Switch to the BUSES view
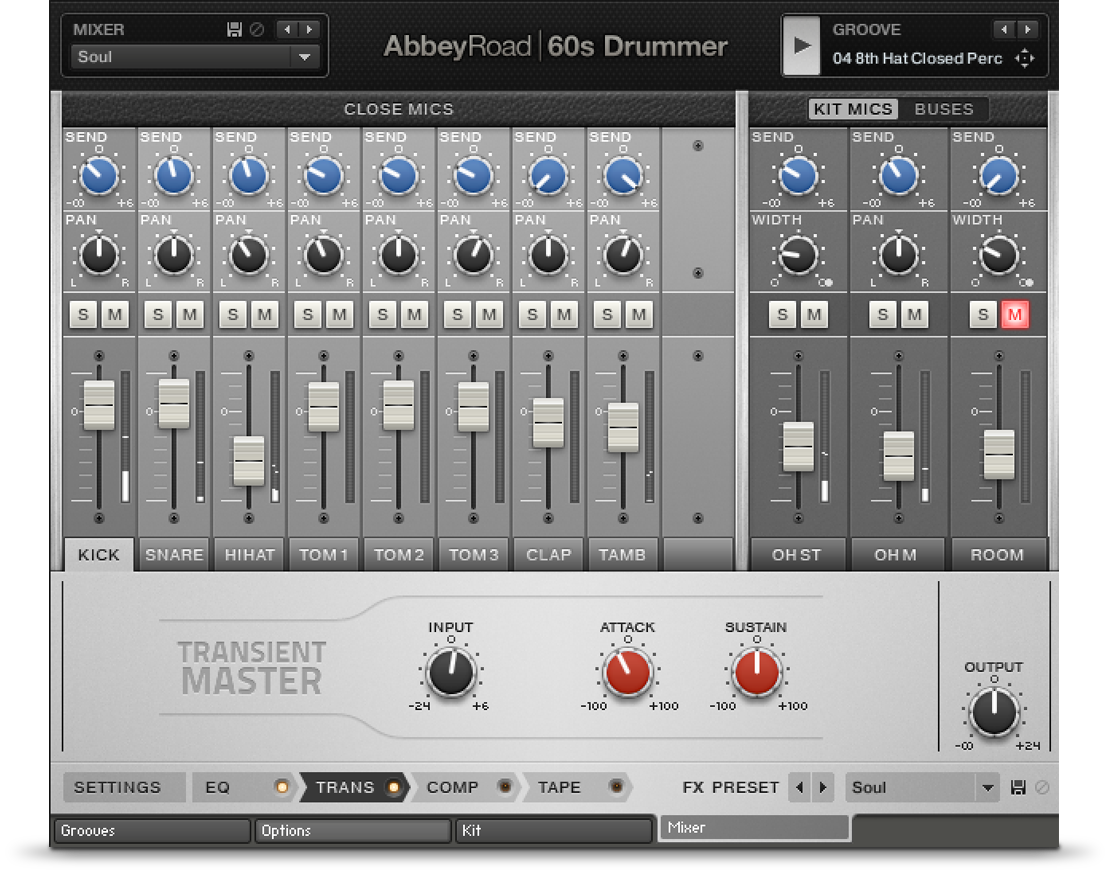The height and width of the screenshot is (880, 1110). click(944, 109)
